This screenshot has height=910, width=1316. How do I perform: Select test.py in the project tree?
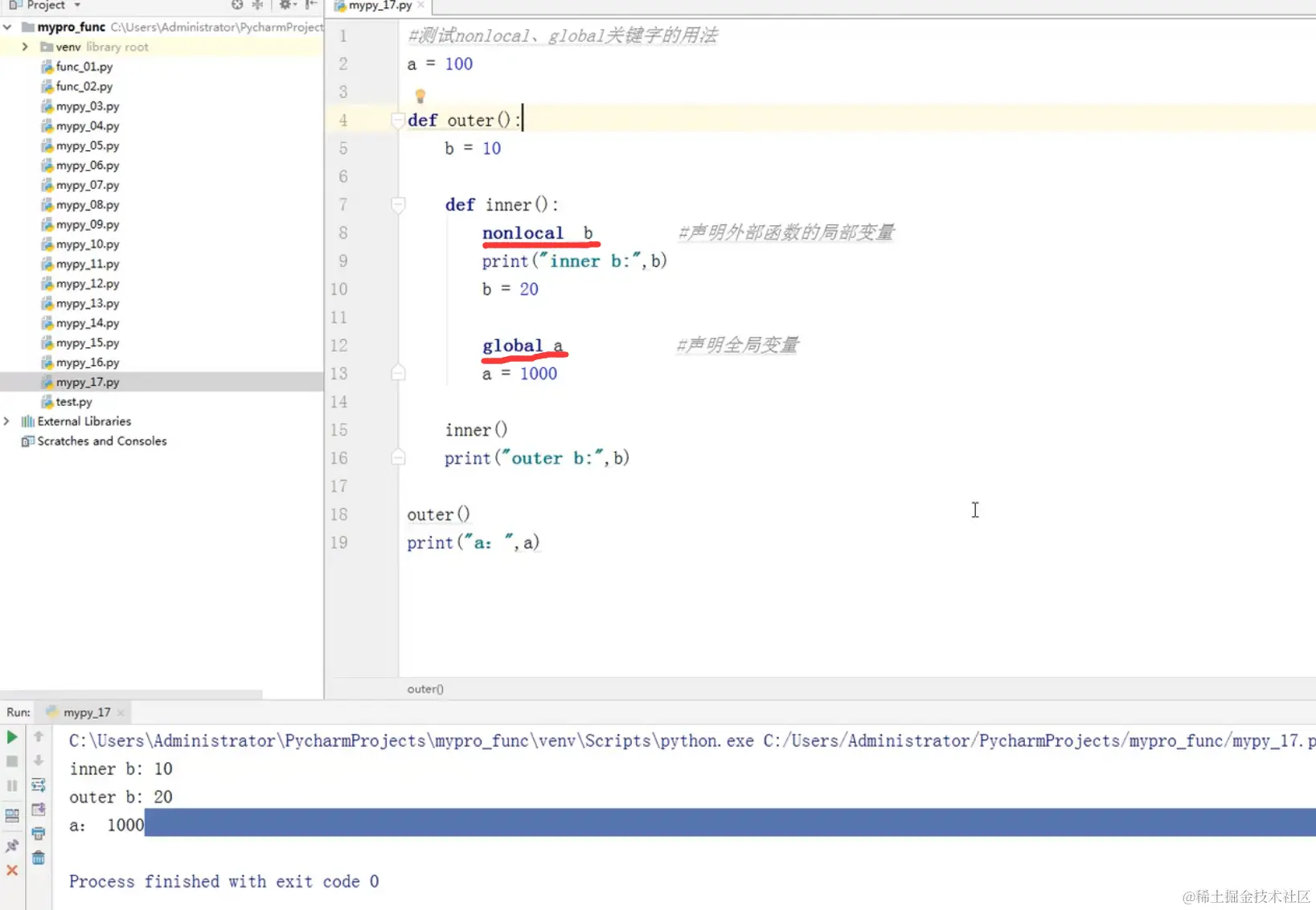point(73,402)
